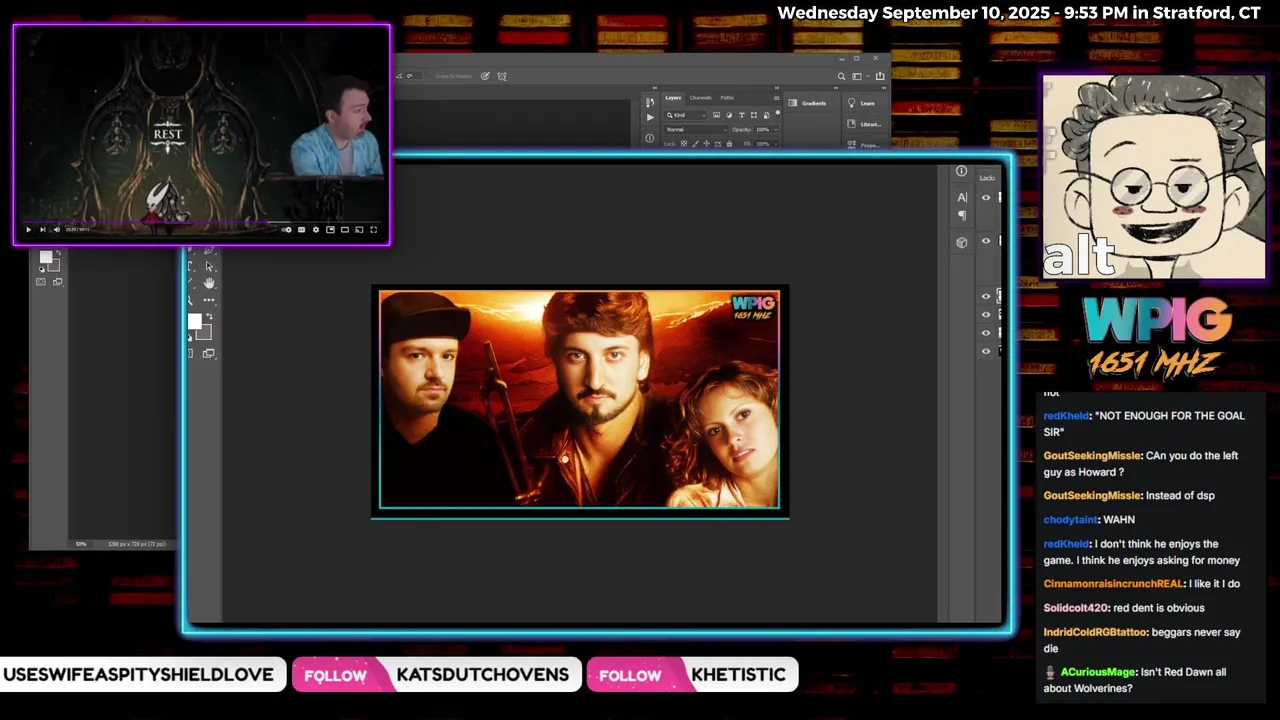Open the Libraries panel
This screenshot has height=720, width=1280.
point(863,125)
